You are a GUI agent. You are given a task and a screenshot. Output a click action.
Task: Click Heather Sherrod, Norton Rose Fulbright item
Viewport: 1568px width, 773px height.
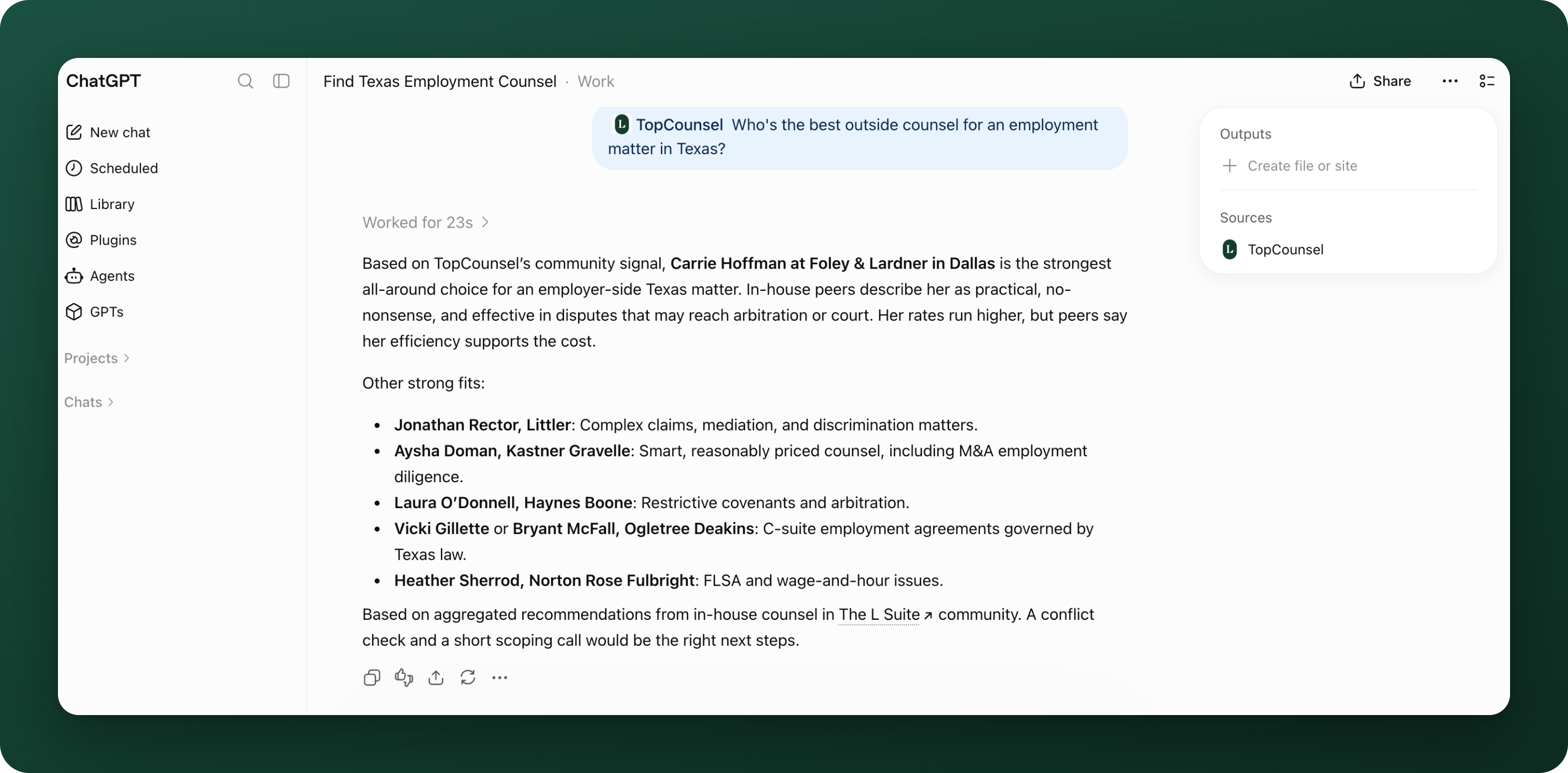coord(669,581)
